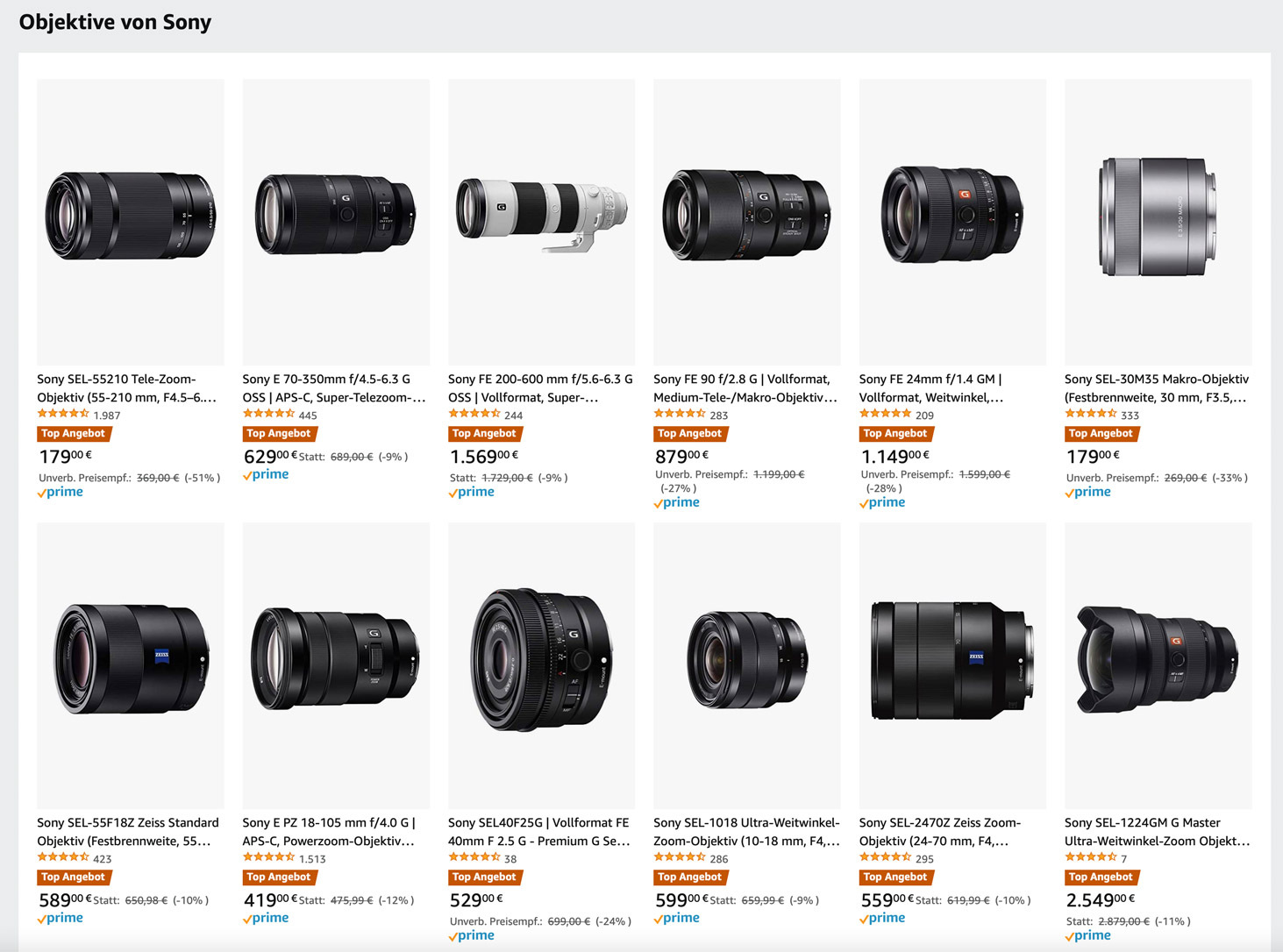Open the silver SEL-30M35 macro lens image
Screen dimensions: 1283x952
pos(1158,217)
